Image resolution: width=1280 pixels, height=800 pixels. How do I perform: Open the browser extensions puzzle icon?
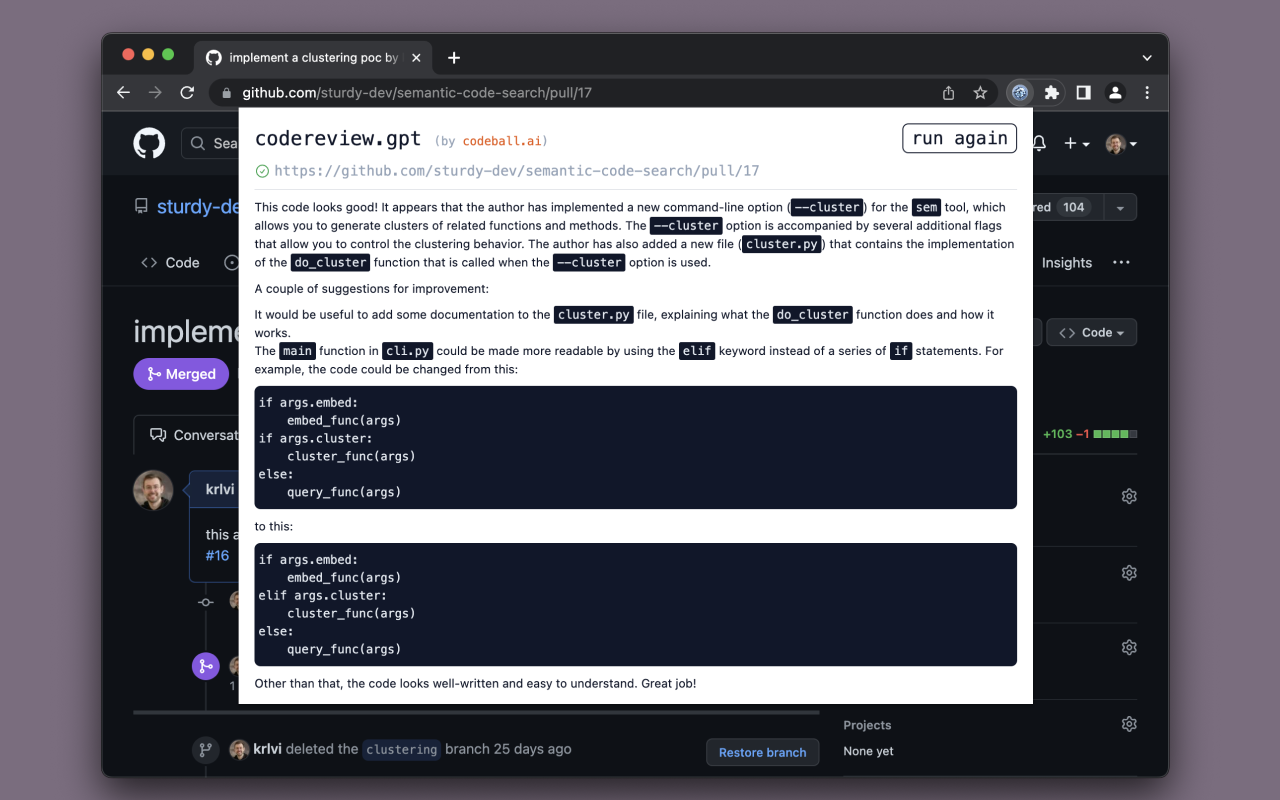(1051, 92)
